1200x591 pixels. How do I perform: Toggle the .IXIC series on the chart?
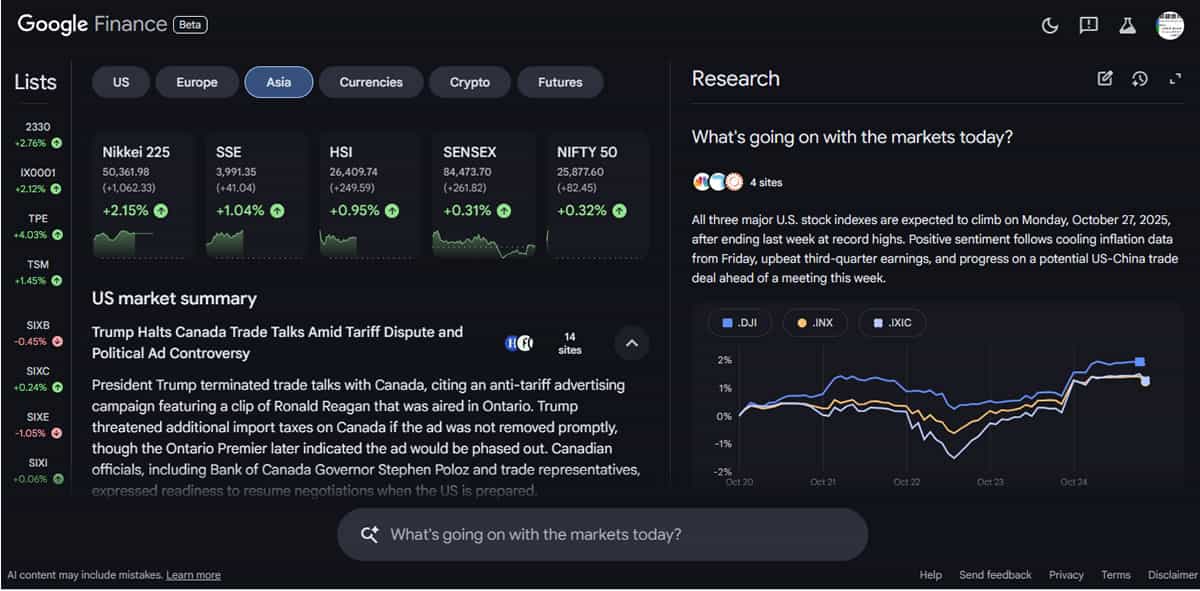[890, 323]
